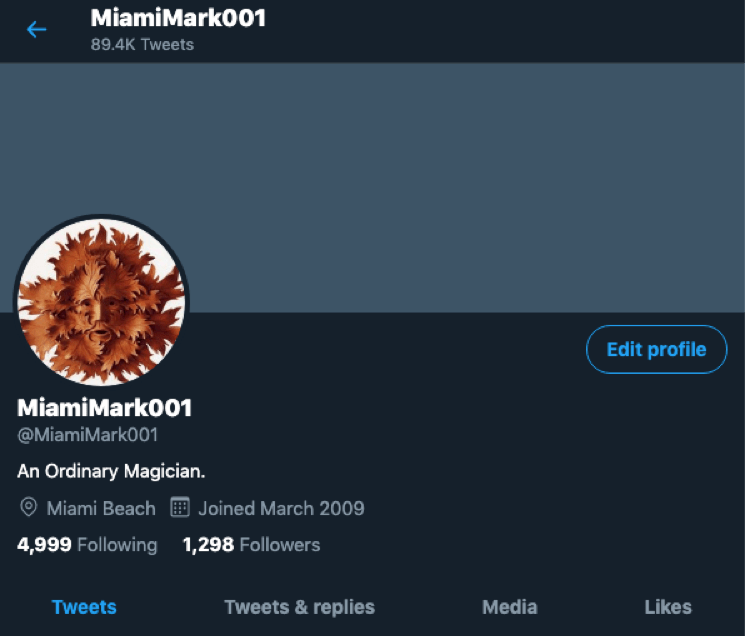View the Followers list link
Screen dimensions: 745x637
[x=280, y=545]
